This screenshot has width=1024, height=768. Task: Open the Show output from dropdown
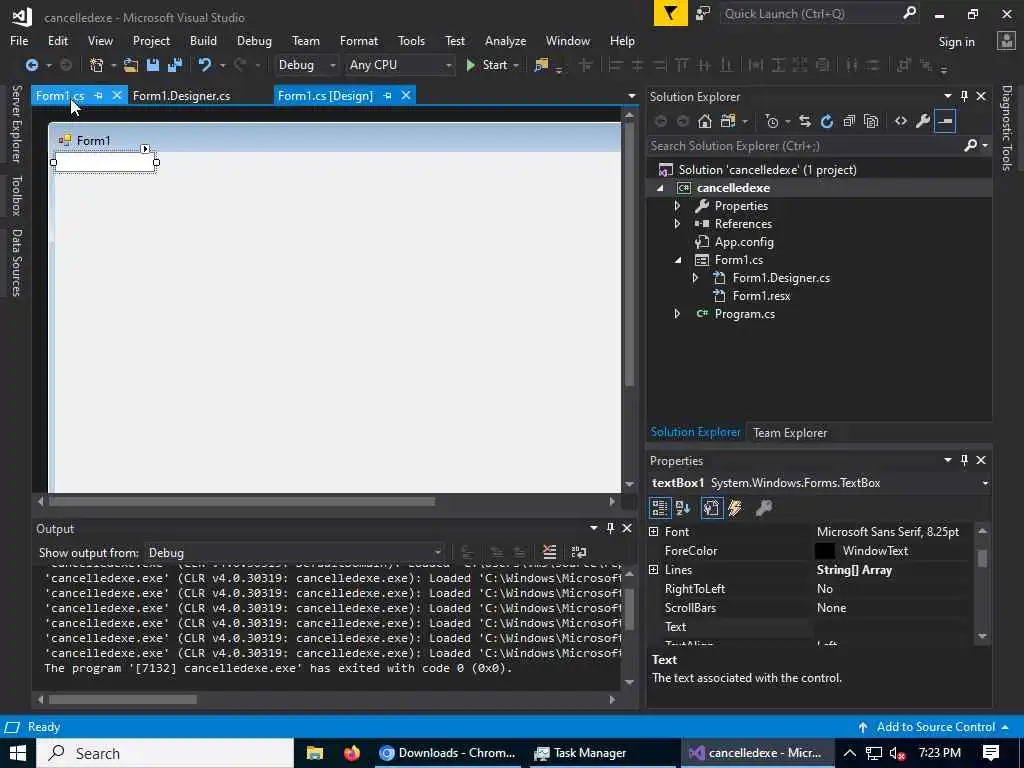(x=295, y=552)
